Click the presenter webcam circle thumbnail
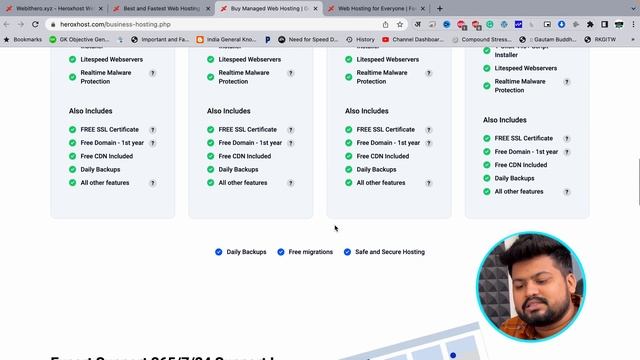 [531, 287]
